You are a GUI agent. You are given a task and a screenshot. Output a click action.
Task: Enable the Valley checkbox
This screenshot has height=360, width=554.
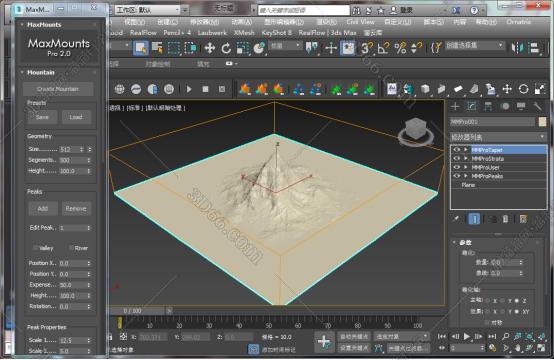(x=35, y=248)
